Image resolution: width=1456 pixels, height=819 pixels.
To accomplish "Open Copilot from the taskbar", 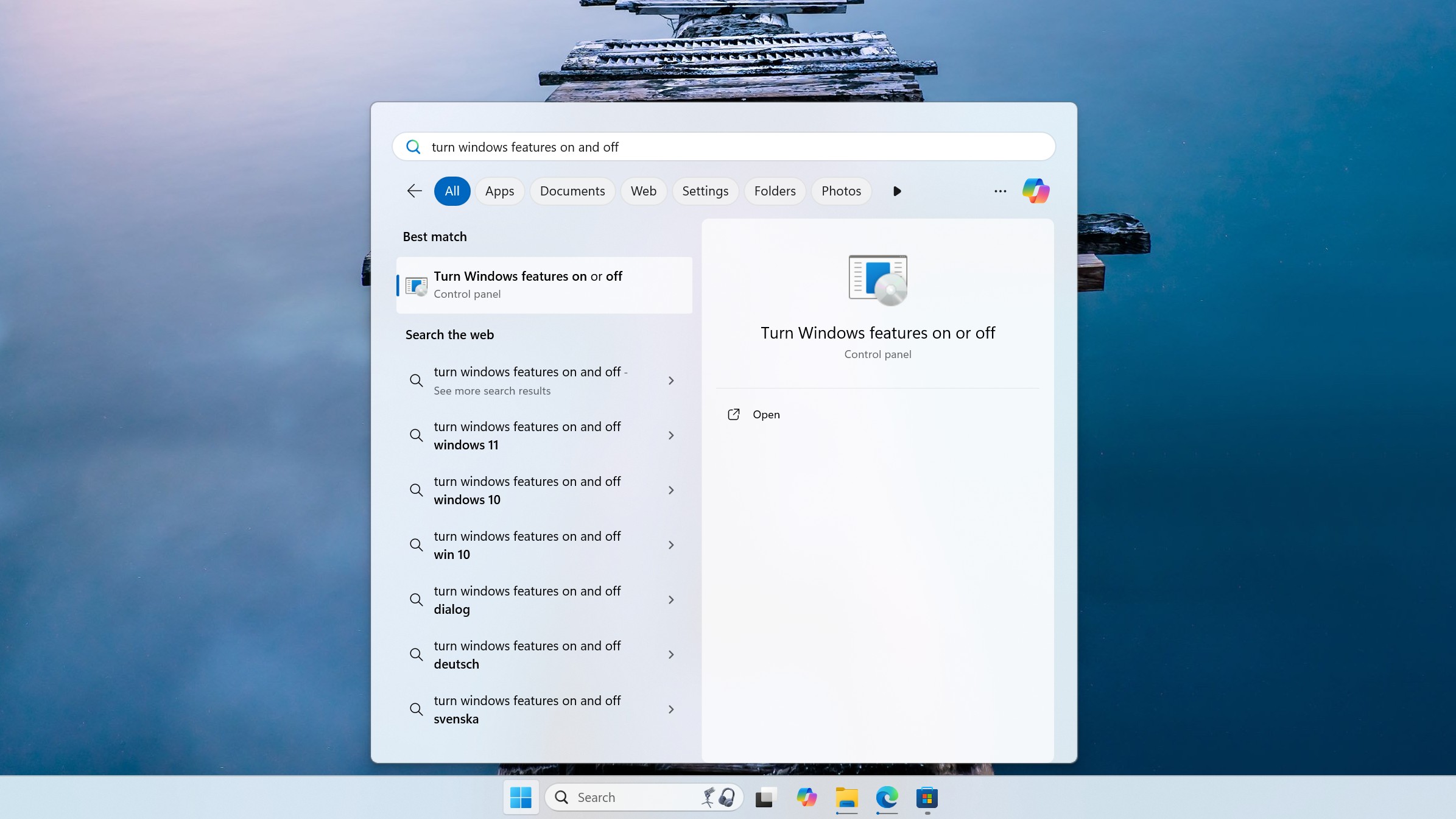I will pos(806,796).
